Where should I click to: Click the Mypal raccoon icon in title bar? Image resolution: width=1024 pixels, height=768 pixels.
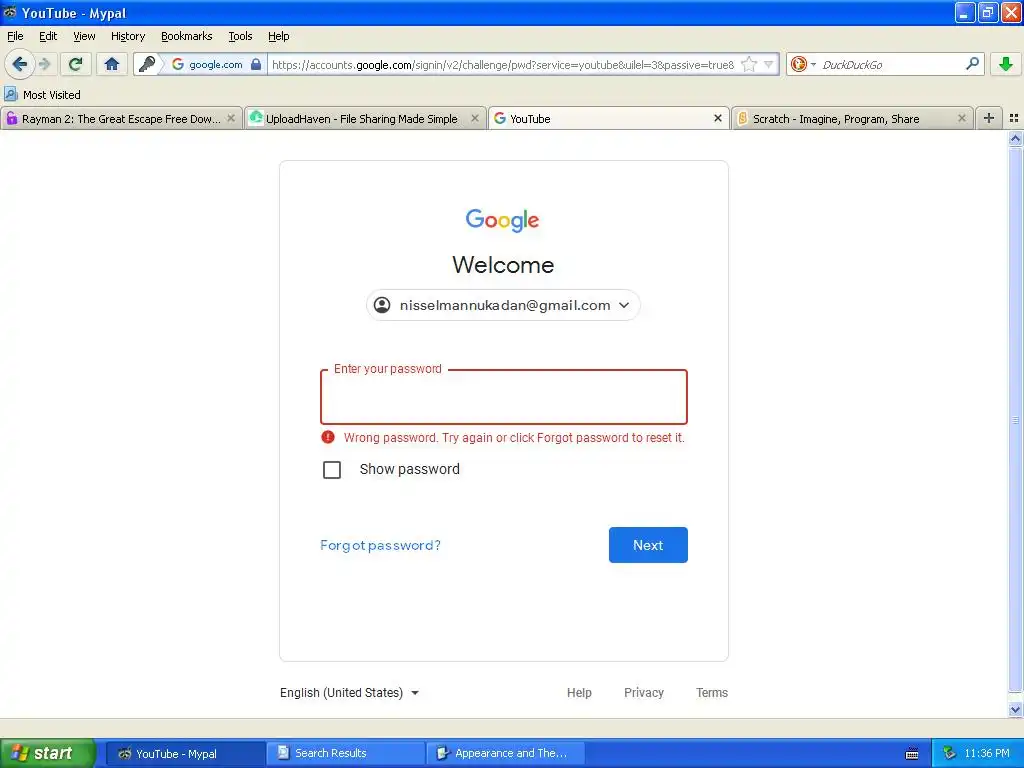[9, 12]
